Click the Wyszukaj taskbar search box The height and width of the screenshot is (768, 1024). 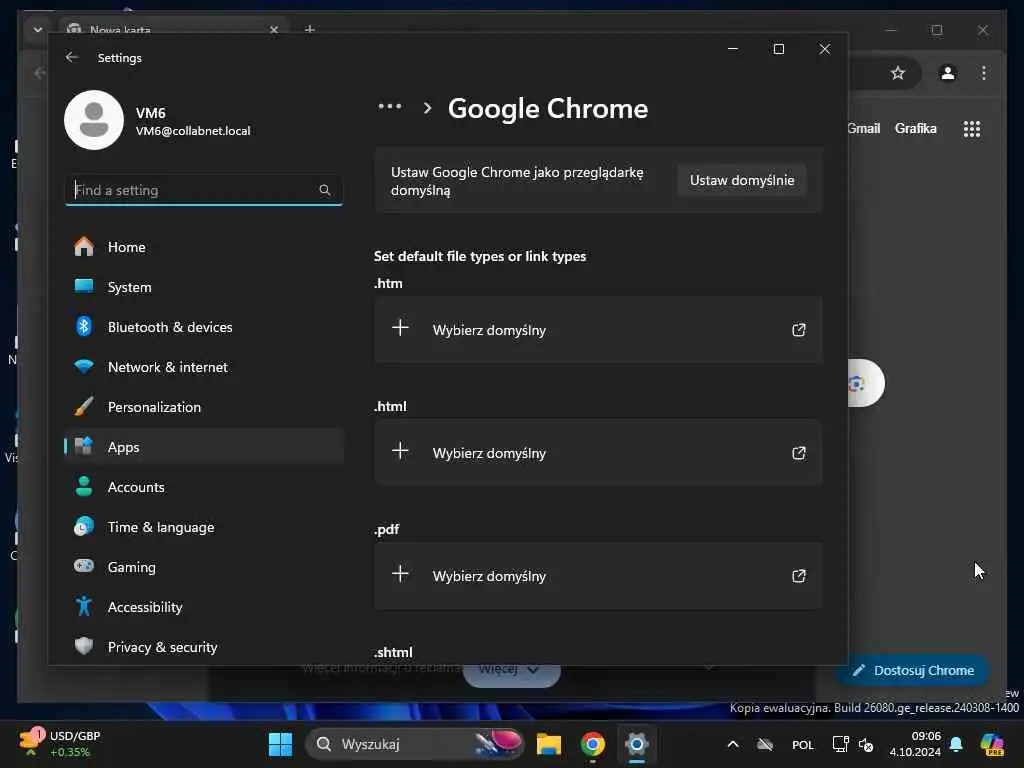[415, 744]
